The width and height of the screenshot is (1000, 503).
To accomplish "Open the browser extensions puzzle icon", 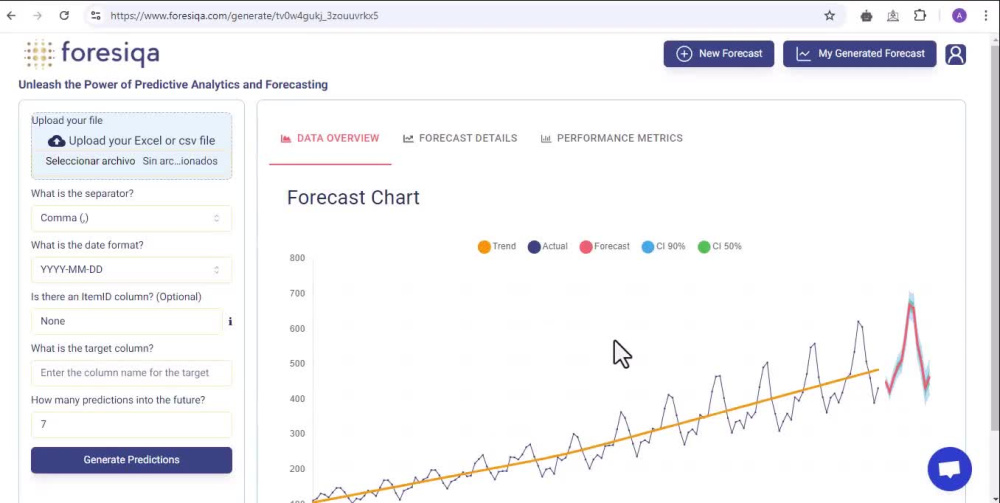I will click(x=920, y=15).
